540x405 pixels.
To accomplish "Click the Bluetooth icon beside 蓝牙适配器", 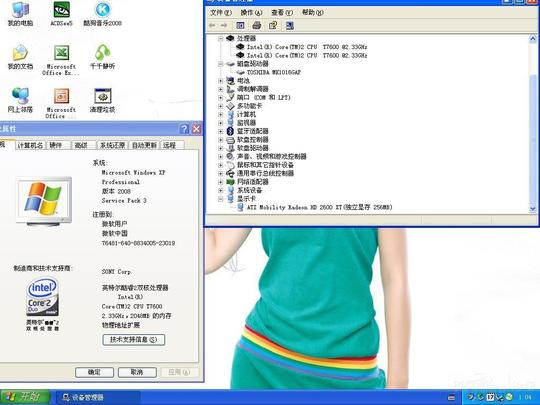I will coord(230,131).
